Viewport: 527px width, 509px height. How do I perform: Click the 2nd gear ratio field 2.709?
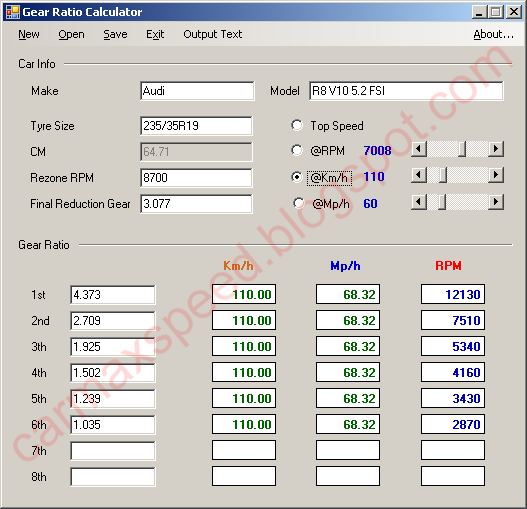click(113, 321)
